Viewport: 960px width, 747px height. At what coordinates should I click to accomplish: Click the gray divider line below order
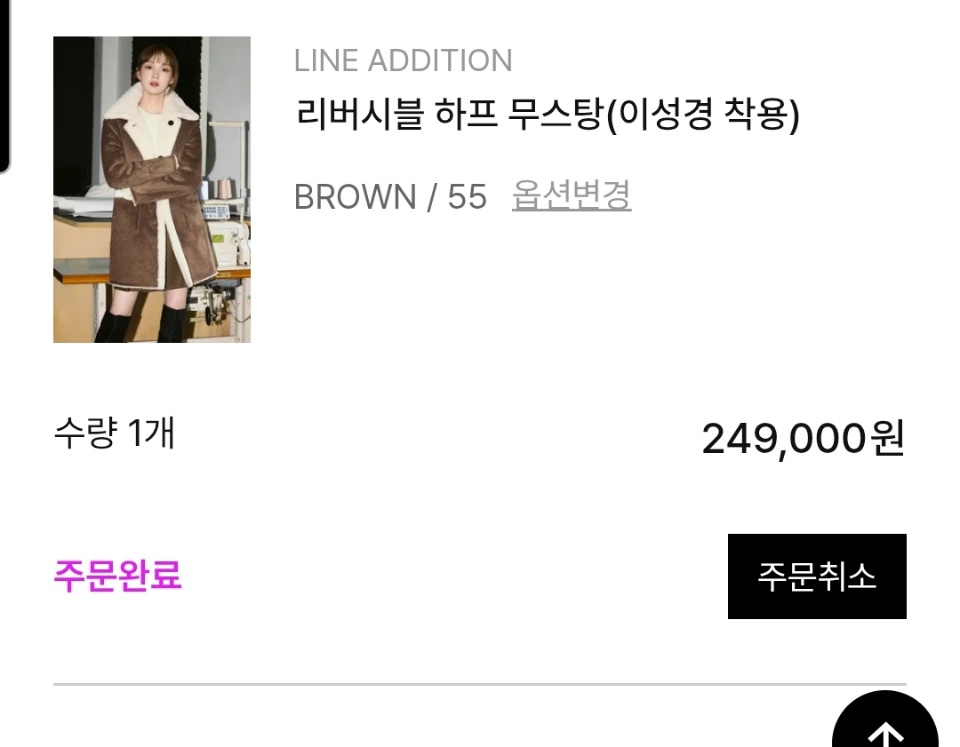coord(480,684)
